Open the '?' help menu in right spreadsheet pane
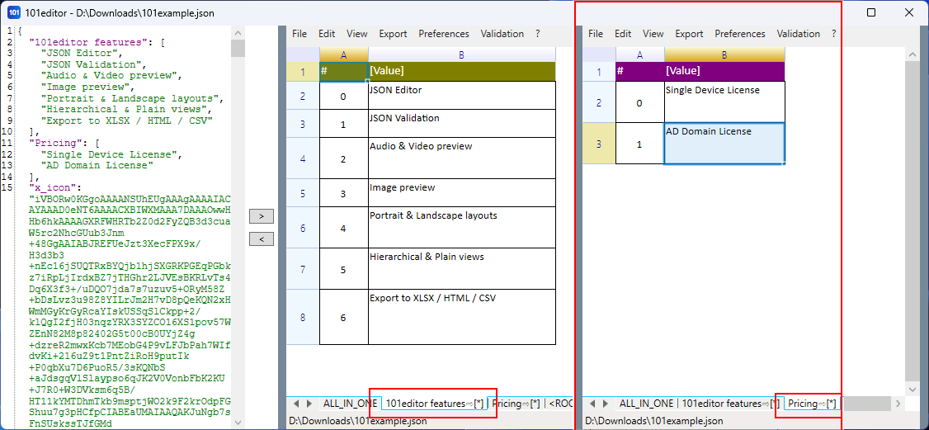 [x=834, y=34]
